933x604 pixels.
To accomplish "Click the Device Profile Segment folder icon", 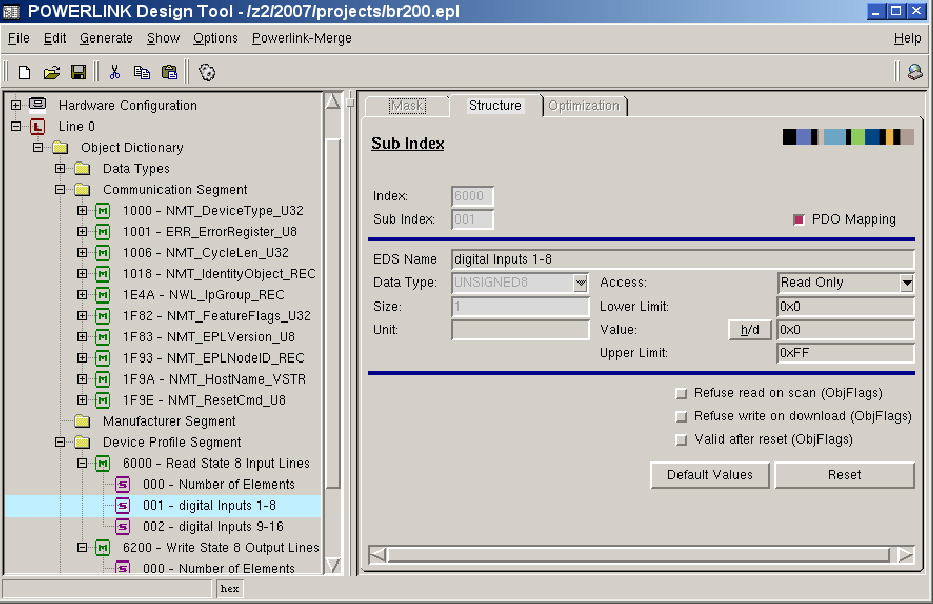I will 82,442.
